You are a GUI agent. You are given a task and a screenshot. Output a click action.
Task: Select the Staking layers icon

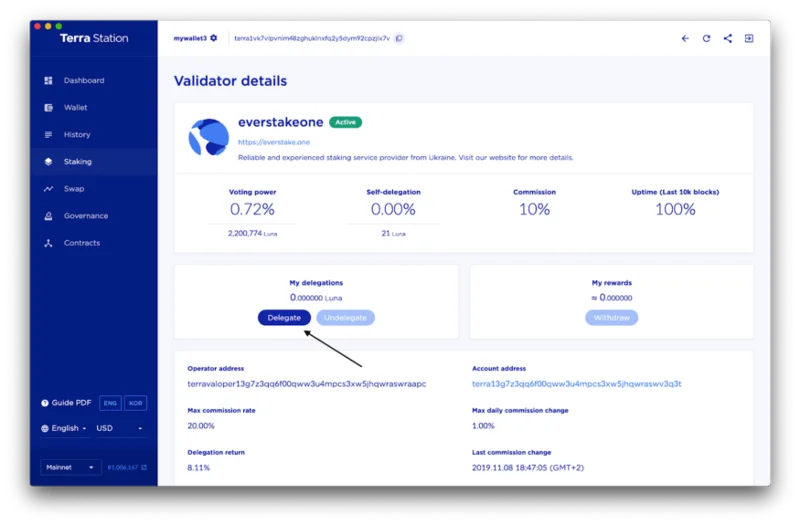click(48, 162)
